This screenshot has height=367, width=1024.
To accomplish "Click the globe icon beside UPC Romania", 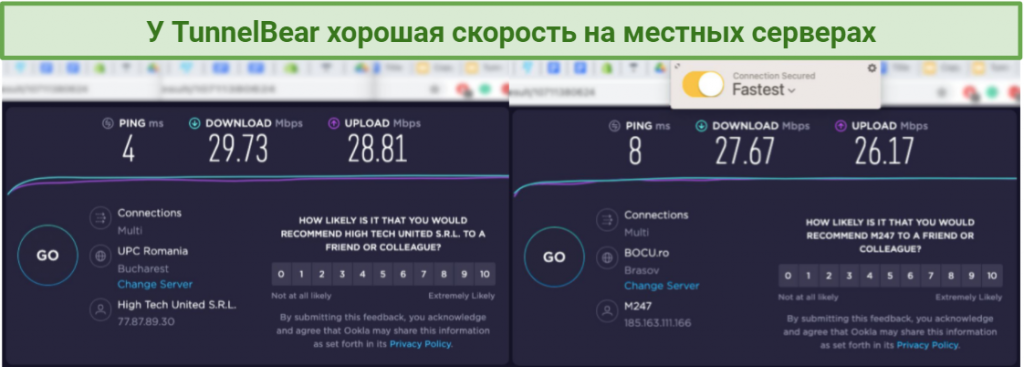I will (101, 256).
